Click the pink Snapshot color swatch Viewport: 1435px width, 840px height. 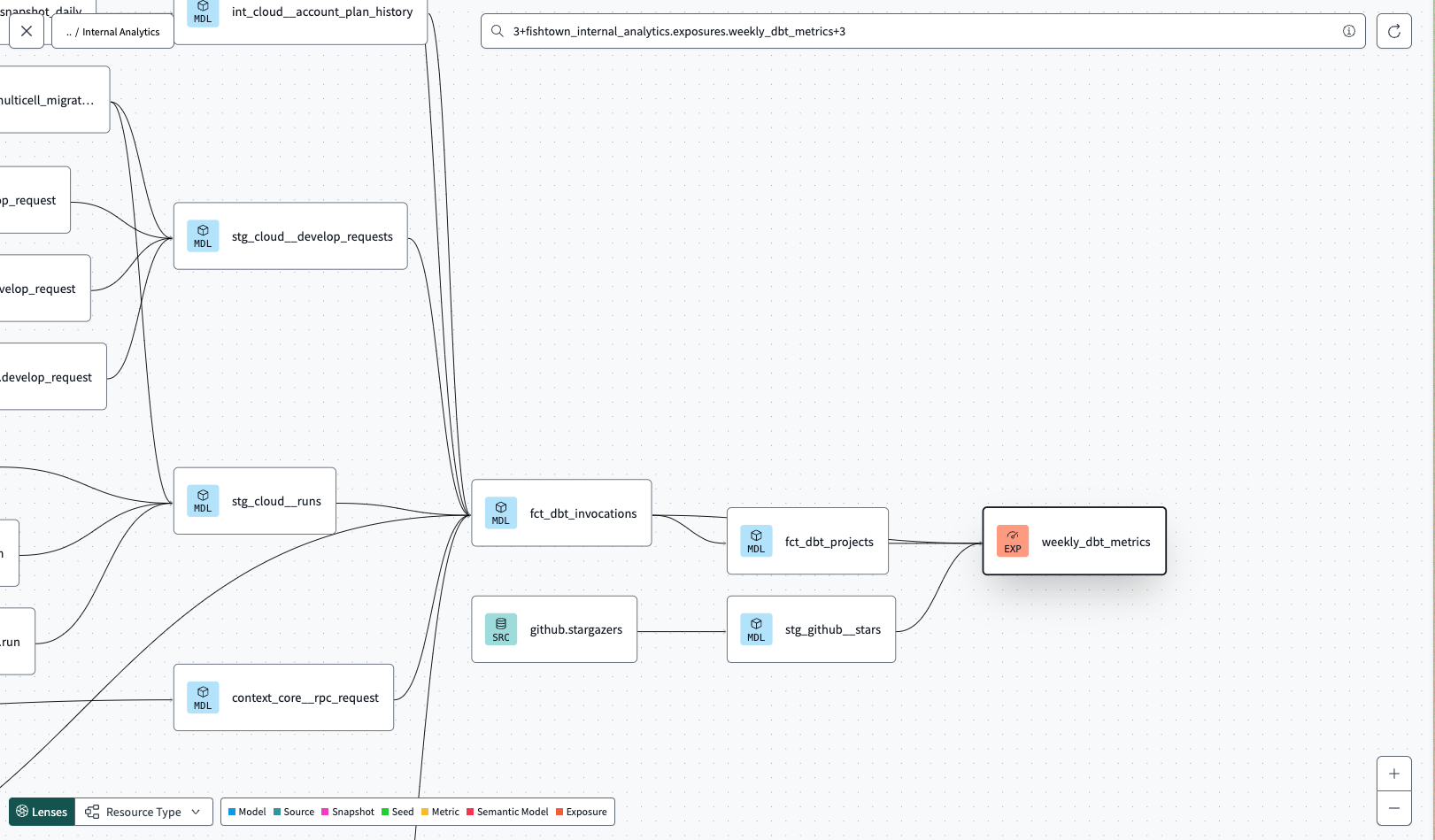point(324,812)
